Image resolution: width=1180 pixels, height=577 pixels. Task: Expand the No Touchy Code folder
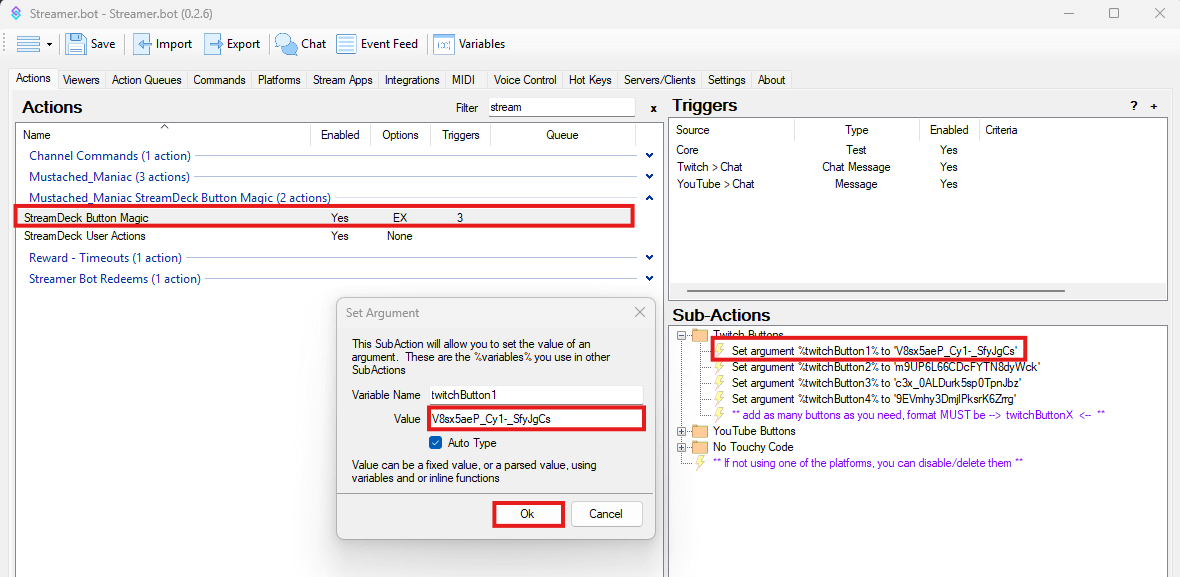click(x=683, y=447)
